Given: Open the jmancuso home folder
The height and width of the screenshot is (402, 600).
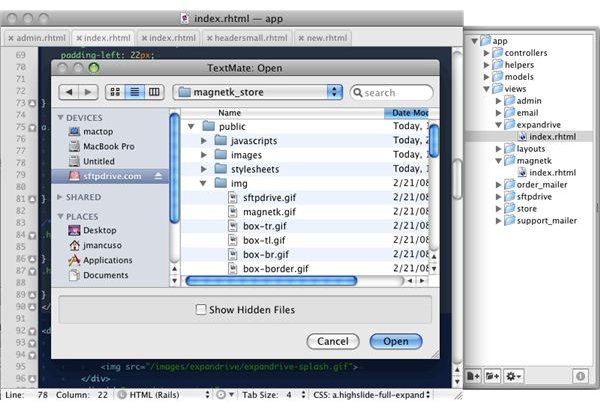Looking at the screenshot, I should click(x=102, y=245).
